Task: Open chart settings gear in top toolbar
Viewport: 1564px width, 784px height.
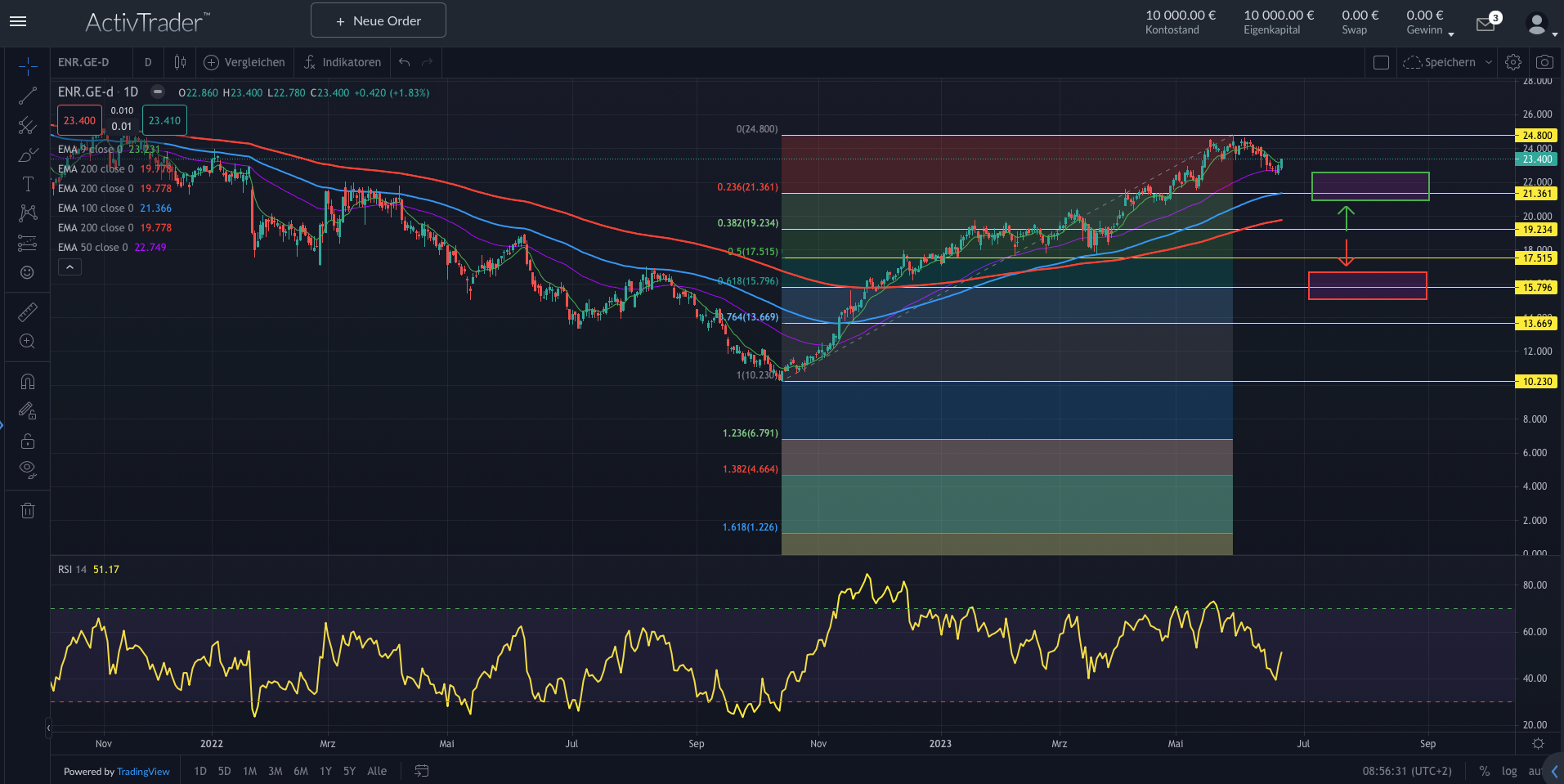Action: (x=1513, y=62)
